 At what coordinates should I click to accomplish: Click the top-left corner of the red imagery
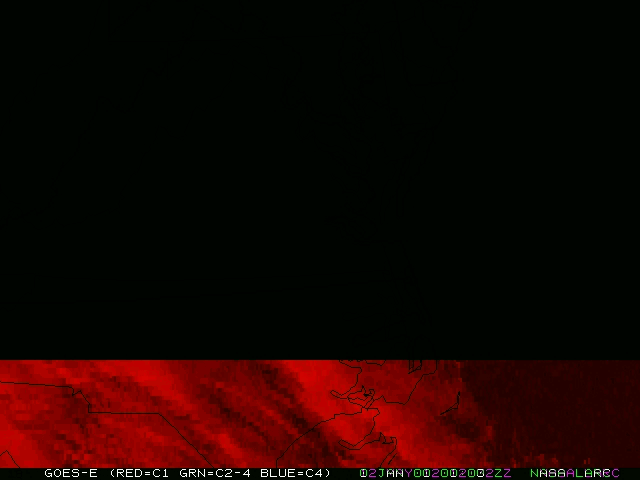3,363
